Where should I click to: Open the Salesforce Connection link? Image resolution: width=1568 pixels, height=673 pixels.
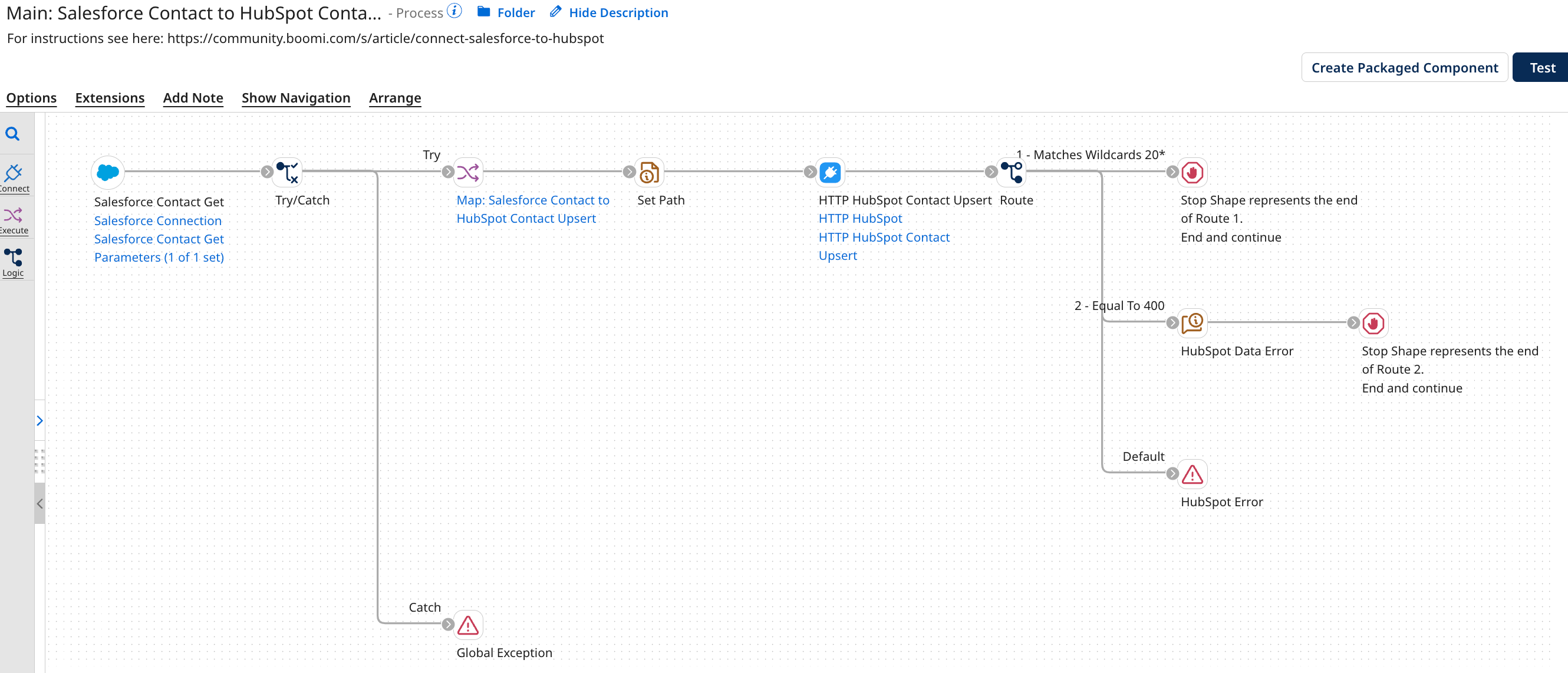[157, 220]
